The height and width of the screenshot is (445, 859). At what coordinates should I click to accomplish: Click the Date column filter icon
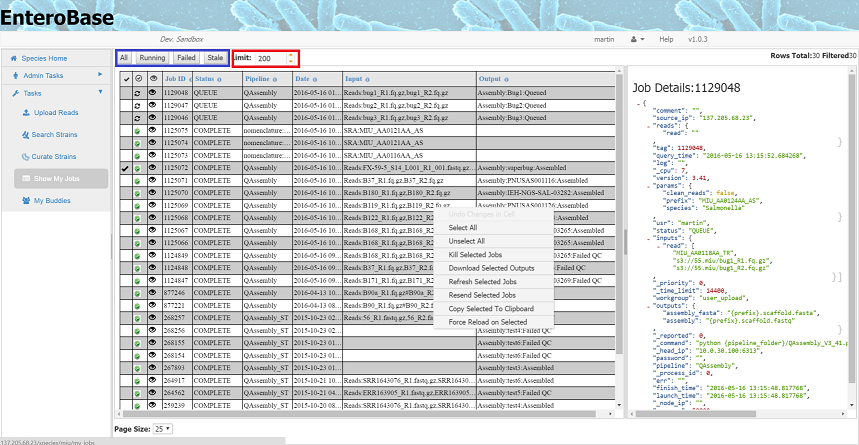[x=315, y=80]
